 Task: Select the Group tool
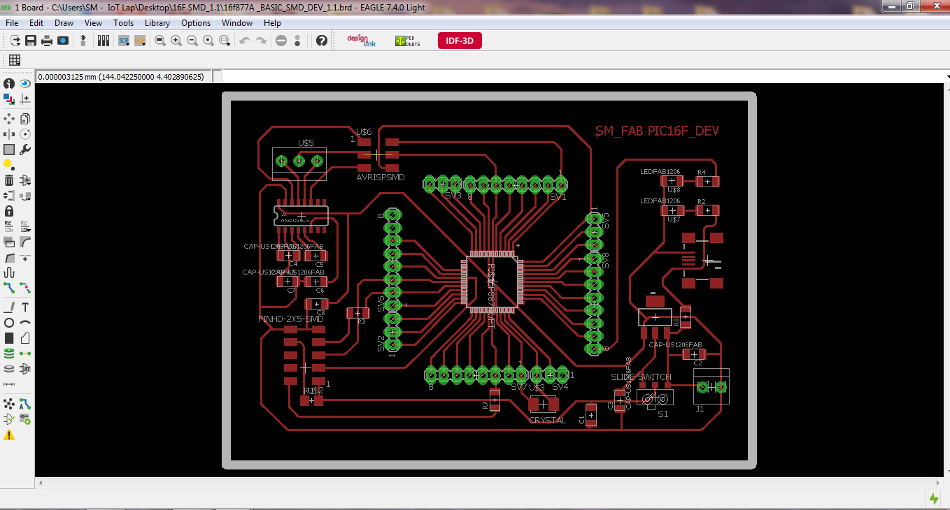pyautogui.click(x=9, y=150)
